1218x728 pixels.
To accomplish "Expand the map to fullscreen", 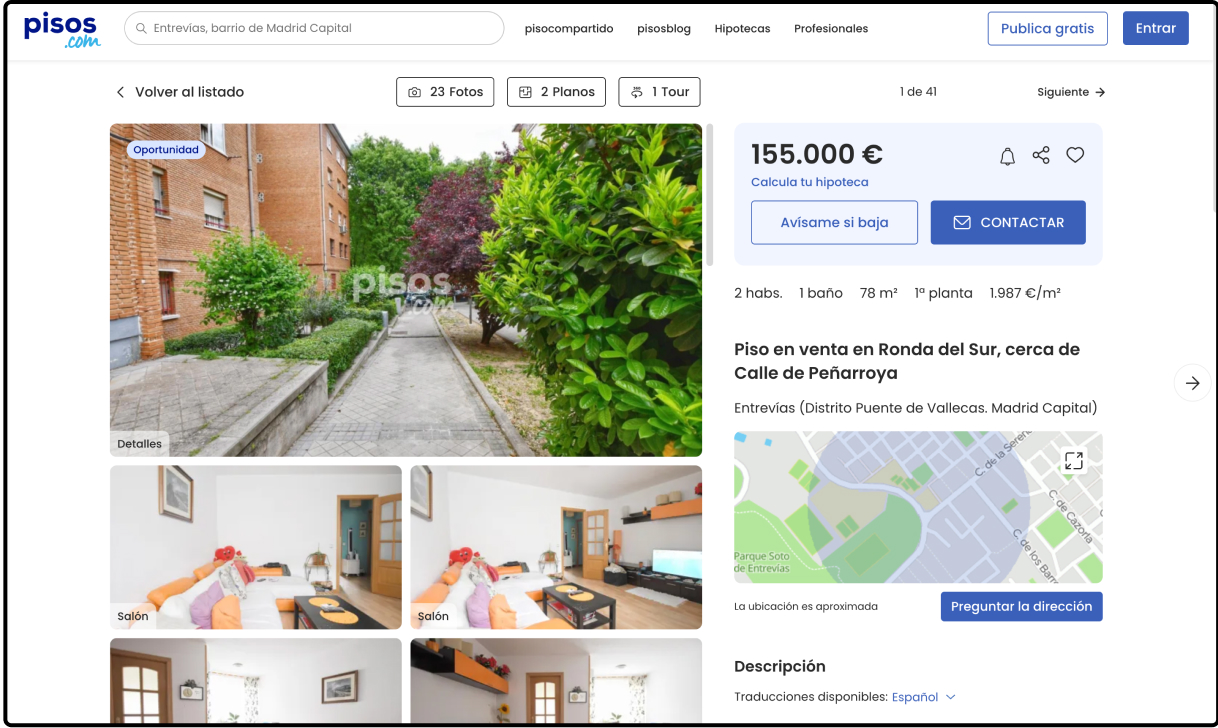I will pyautogui.click(x=1074, y=460).
